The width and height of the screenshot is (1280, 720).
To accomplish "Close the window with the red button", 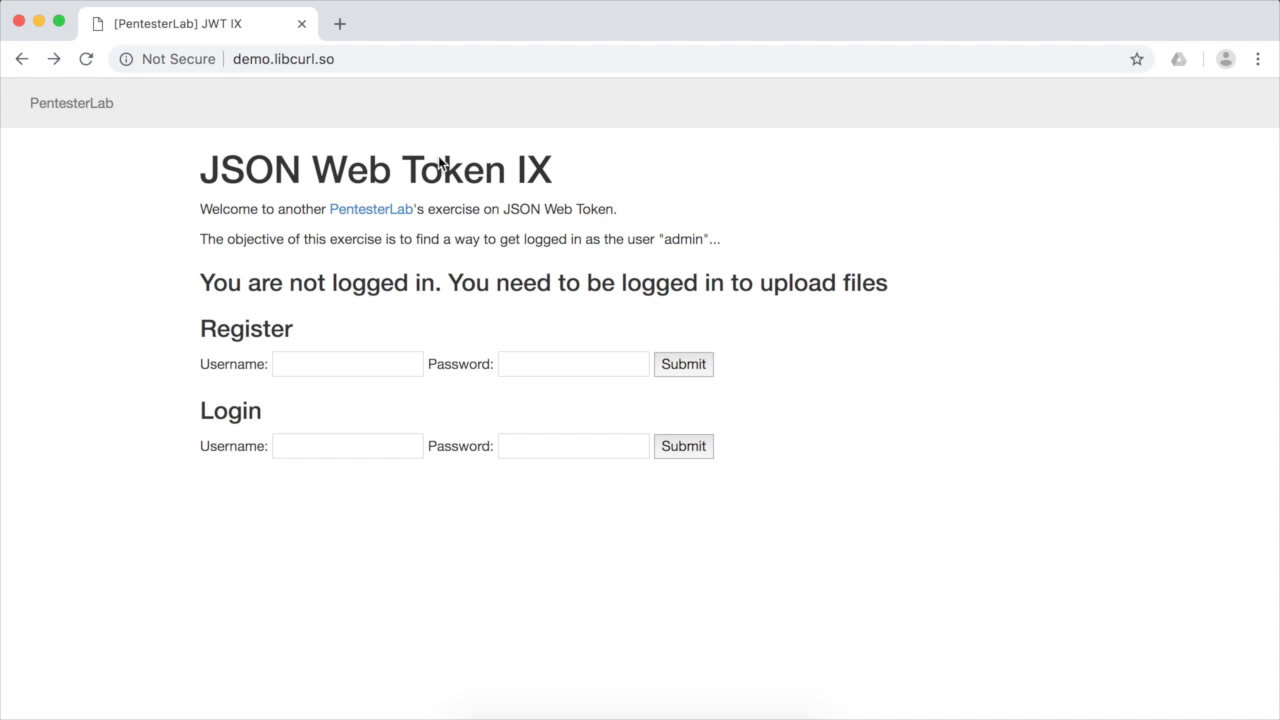I will point(19,21).
